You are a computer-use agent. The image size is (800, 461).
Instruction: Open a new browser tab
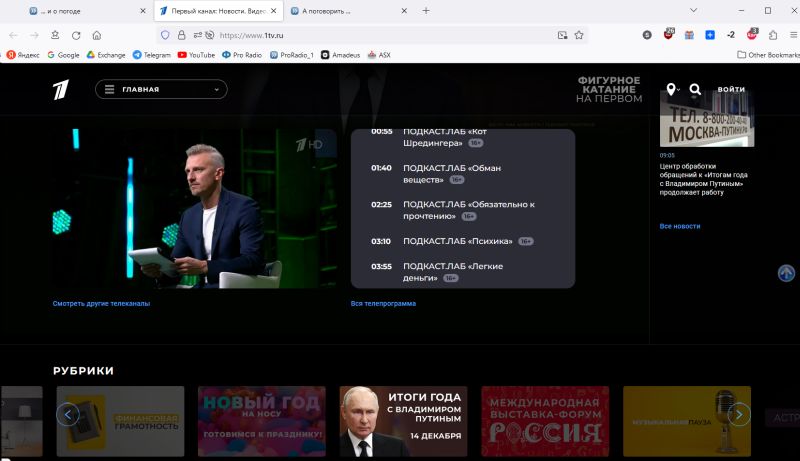click(426, 11)
